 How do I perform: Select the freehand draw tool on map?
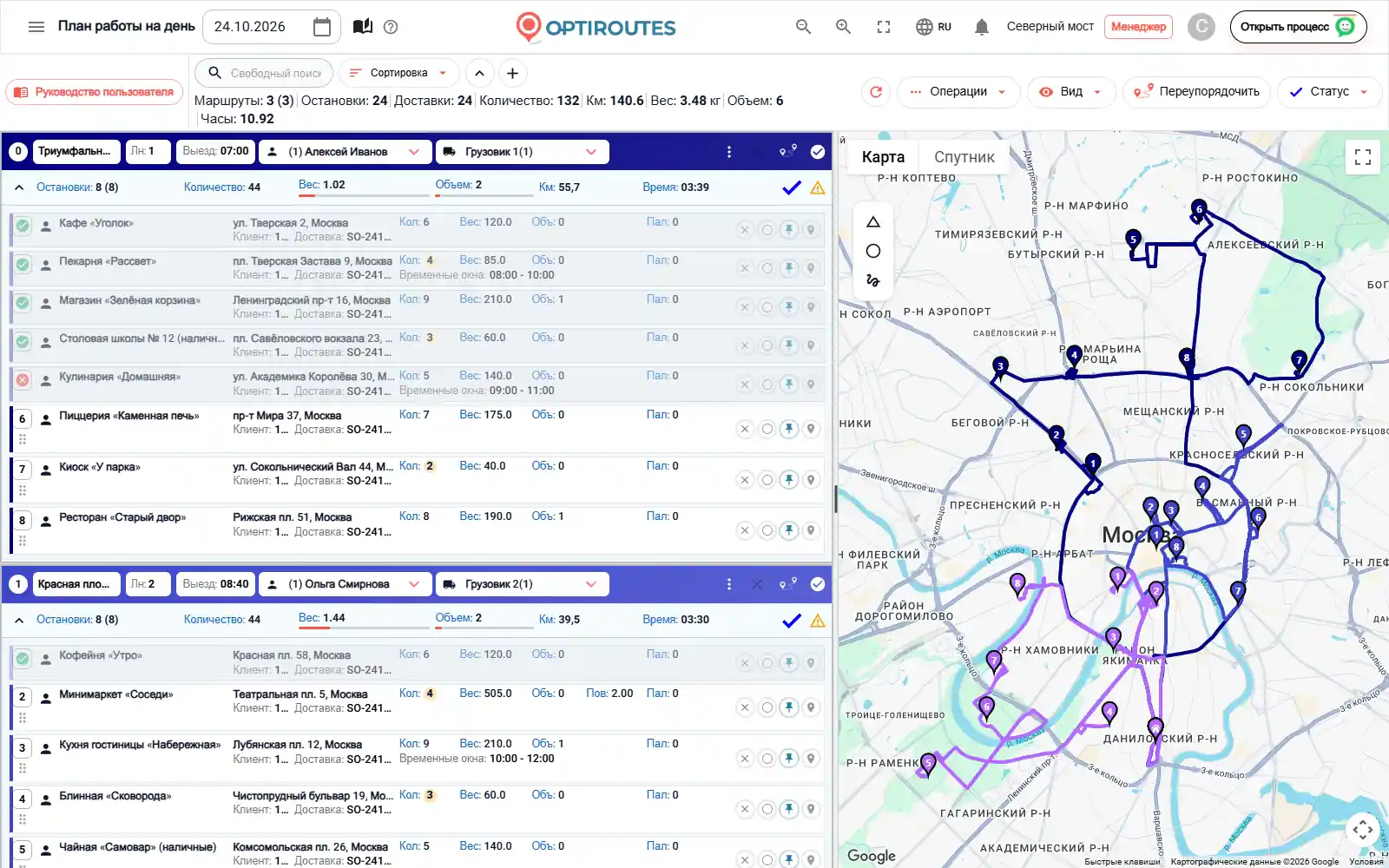coord(873,280)
